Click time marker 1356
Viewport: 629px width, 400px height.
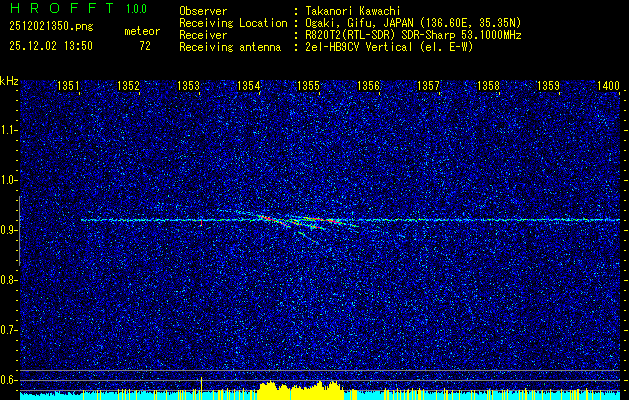[x=368, y=86]
